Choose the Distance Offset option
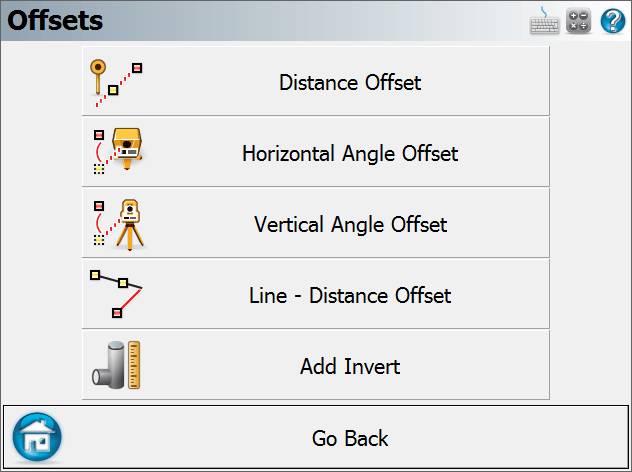This screenshot has height=472, width=632. pos(316,81)
